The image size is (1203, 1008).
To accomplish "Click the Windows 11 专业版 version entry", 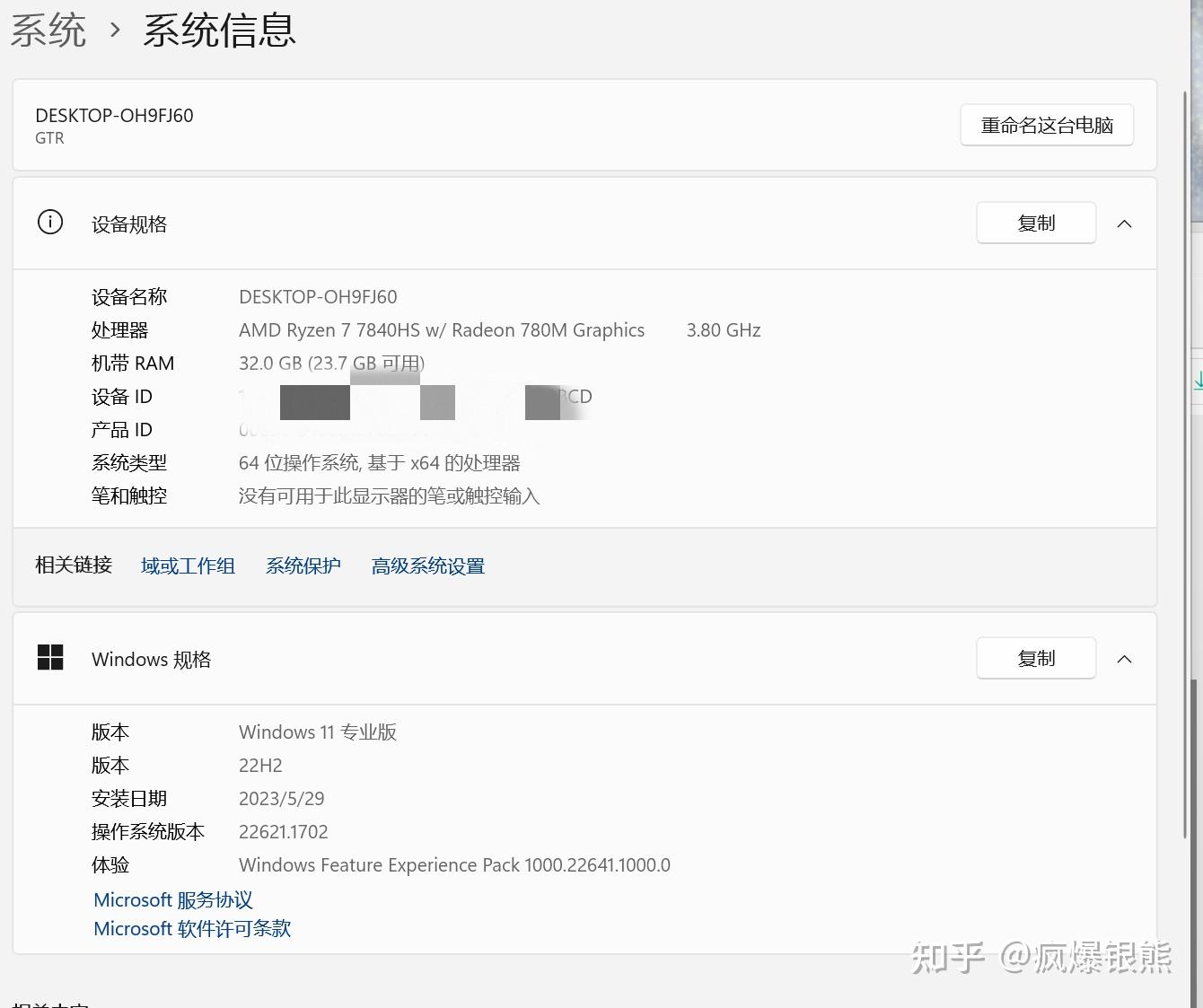I will (317, 732).
